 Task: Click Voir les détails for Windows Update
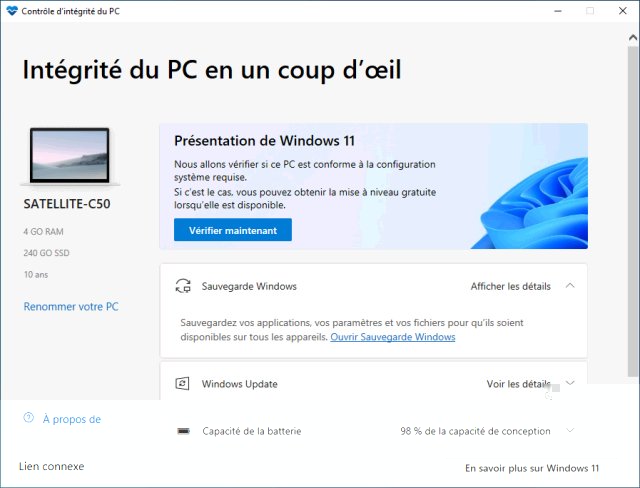pos(518,384)
